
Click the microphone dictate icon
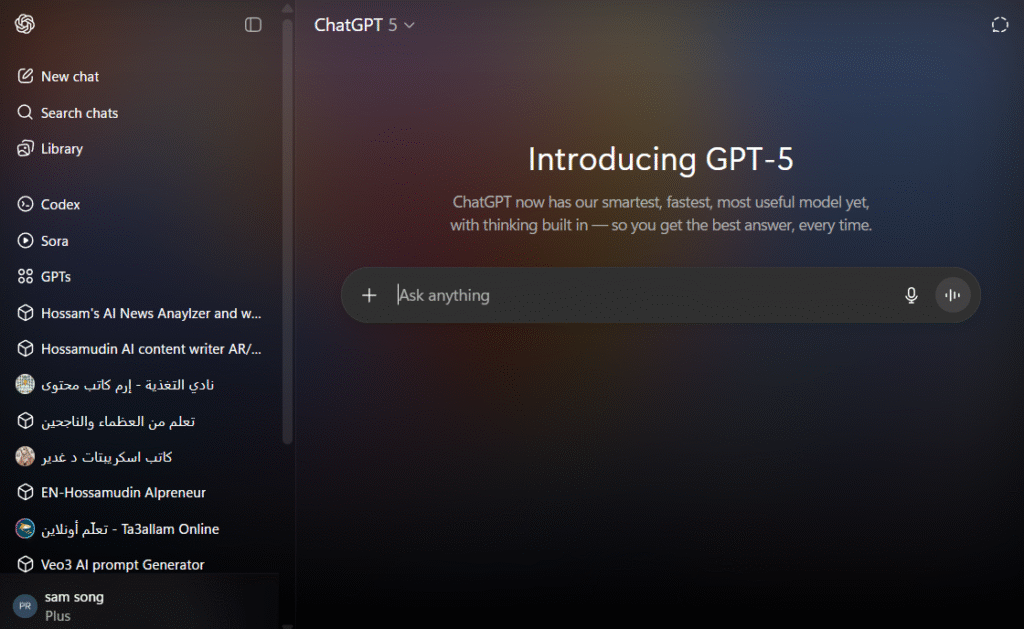[x=911, y=295]
